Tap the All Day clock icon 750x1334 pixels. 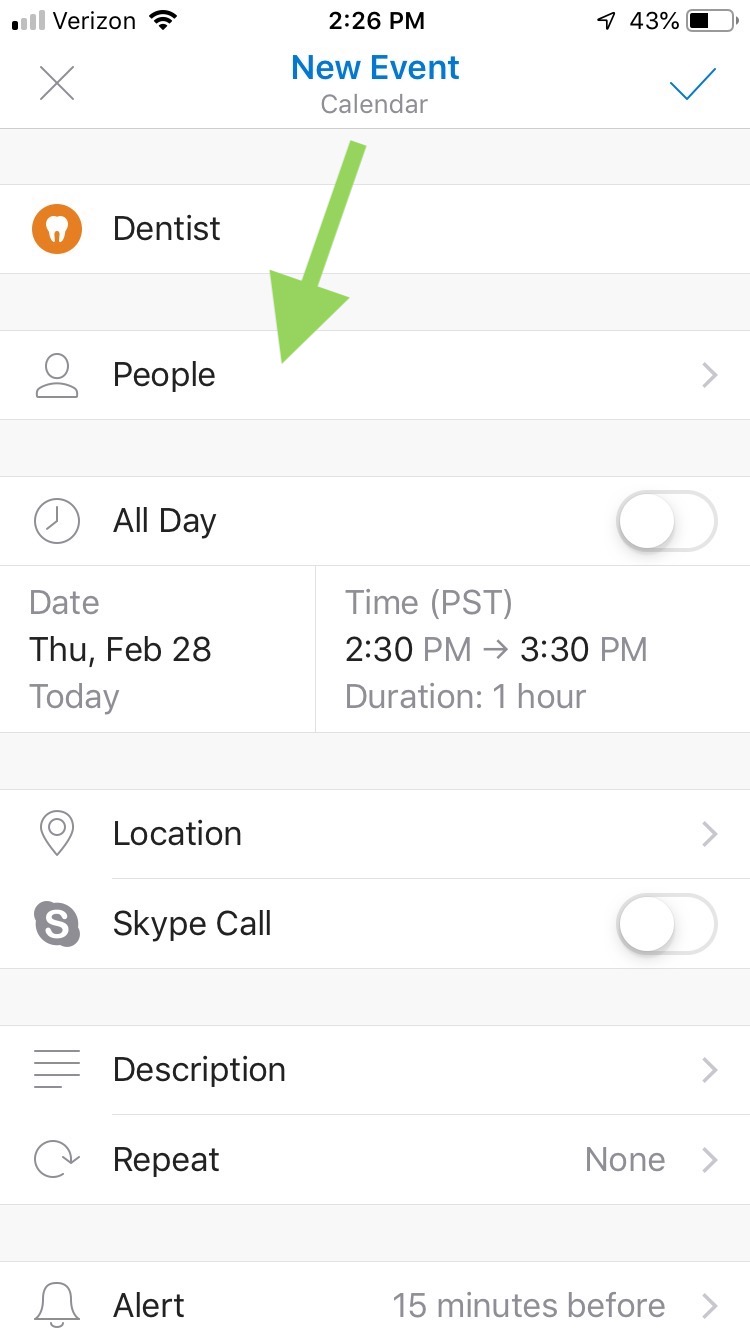click(x=57, y=521)
